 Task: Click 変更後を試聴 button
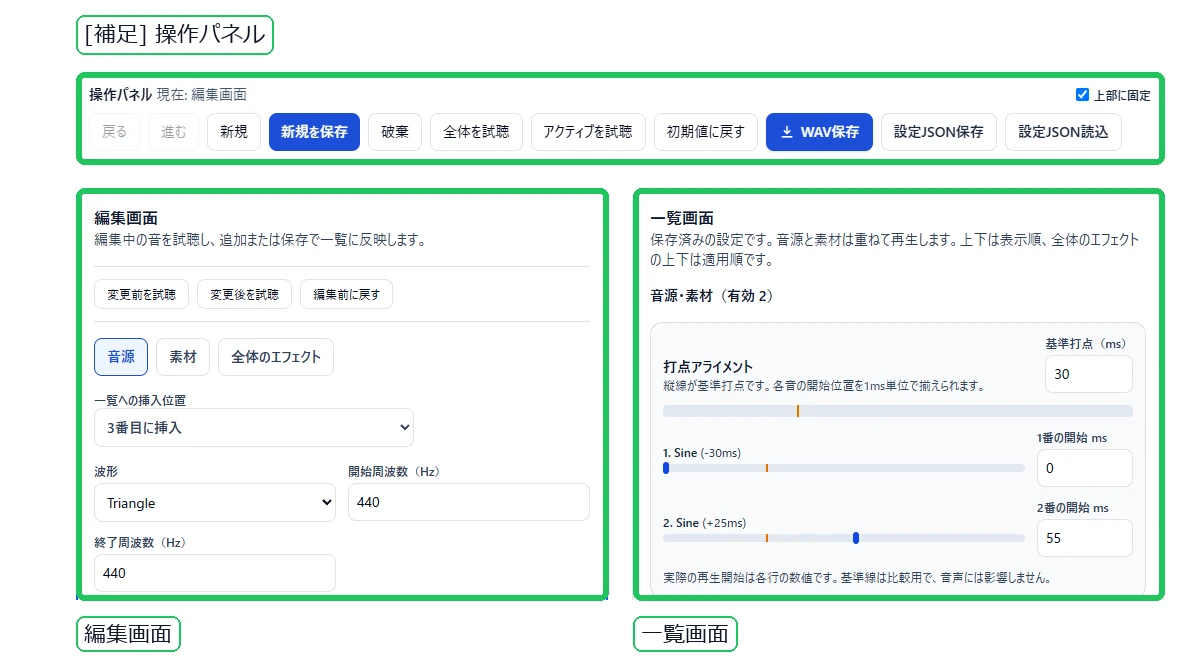[x=244, y=294]
